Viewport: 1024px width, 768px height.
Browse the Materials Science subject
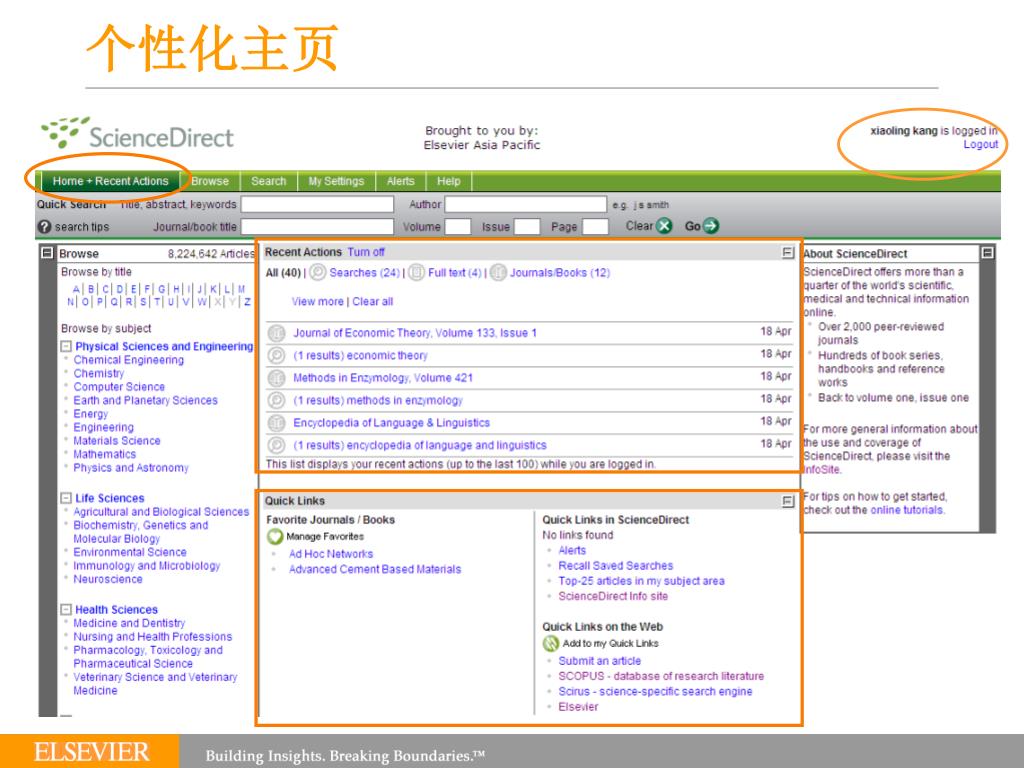[x=117, y=441]
